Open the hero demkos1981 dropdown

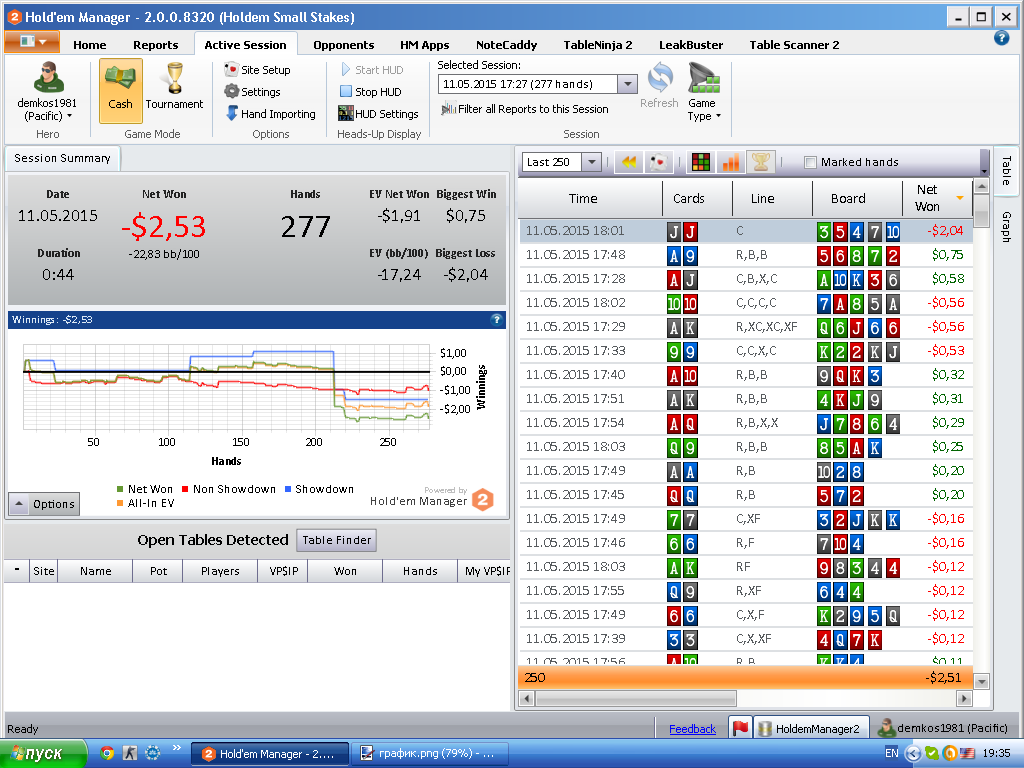click(47, 91)
